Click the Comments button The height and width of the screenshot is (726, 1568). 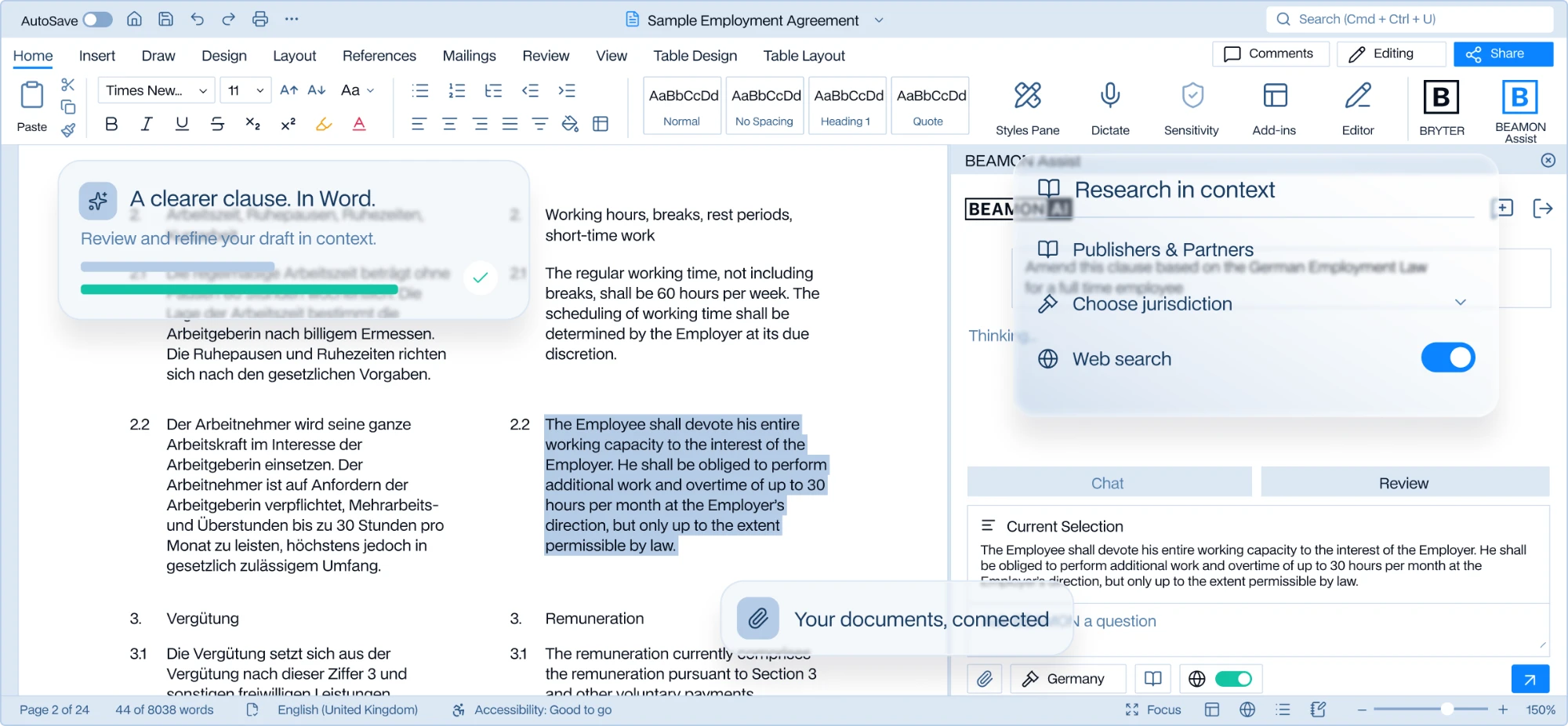tap(1270, 53)
